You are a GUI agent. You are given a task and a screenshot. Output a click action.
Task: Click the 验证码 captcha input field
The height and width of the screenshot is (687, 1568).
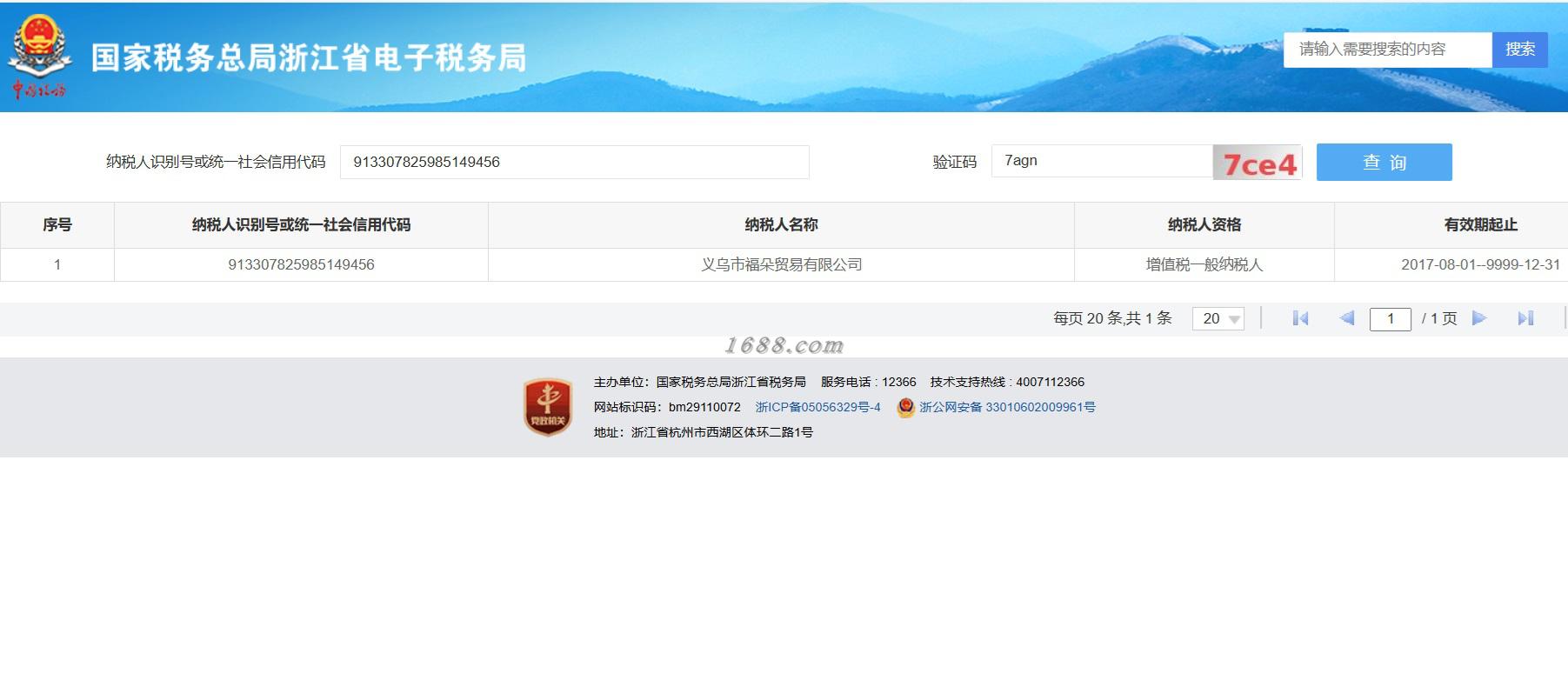click(x=1102, y=161)
